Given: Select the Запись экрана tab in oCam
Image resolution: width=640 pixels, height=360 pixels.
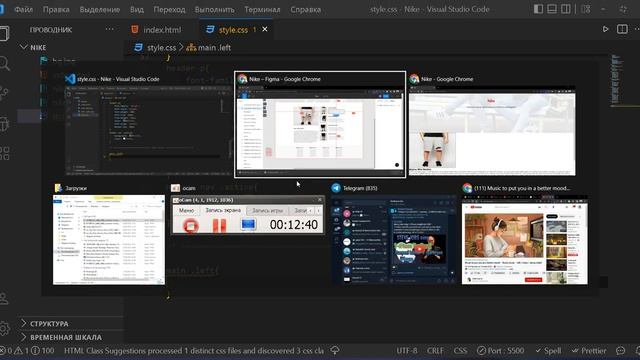Looking at the screenshot, I should pyautogui.click(x=223, y=210).
